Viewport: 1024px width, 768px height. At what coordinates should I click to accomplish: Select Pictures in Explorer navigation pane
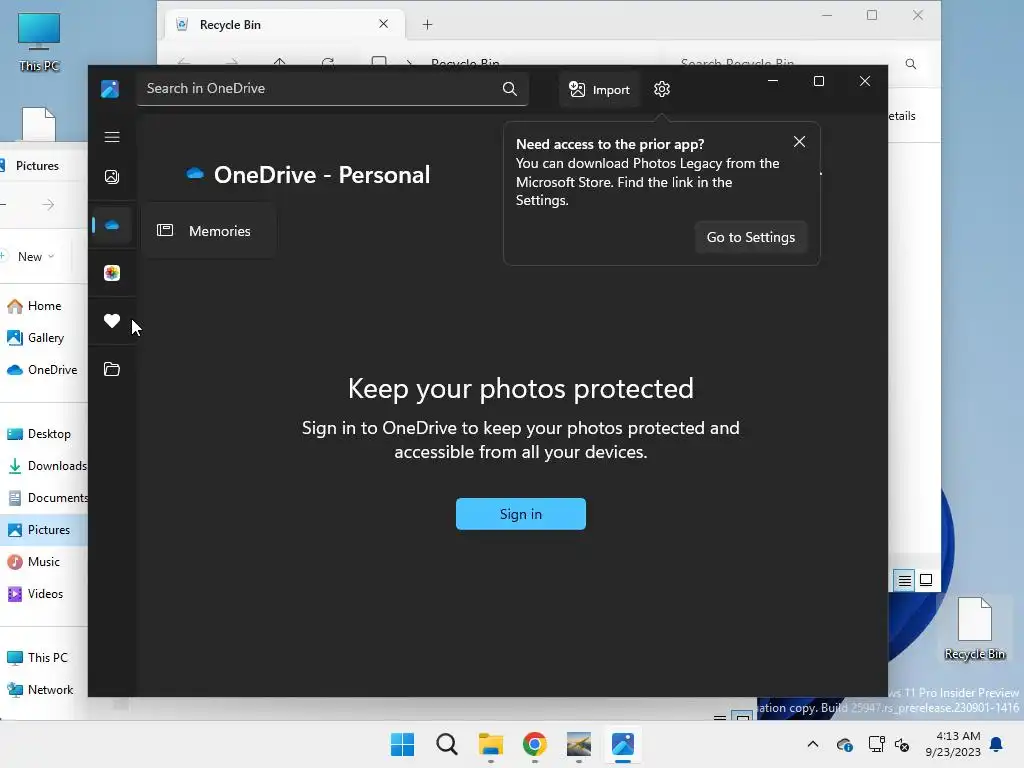tap(44, 530)
